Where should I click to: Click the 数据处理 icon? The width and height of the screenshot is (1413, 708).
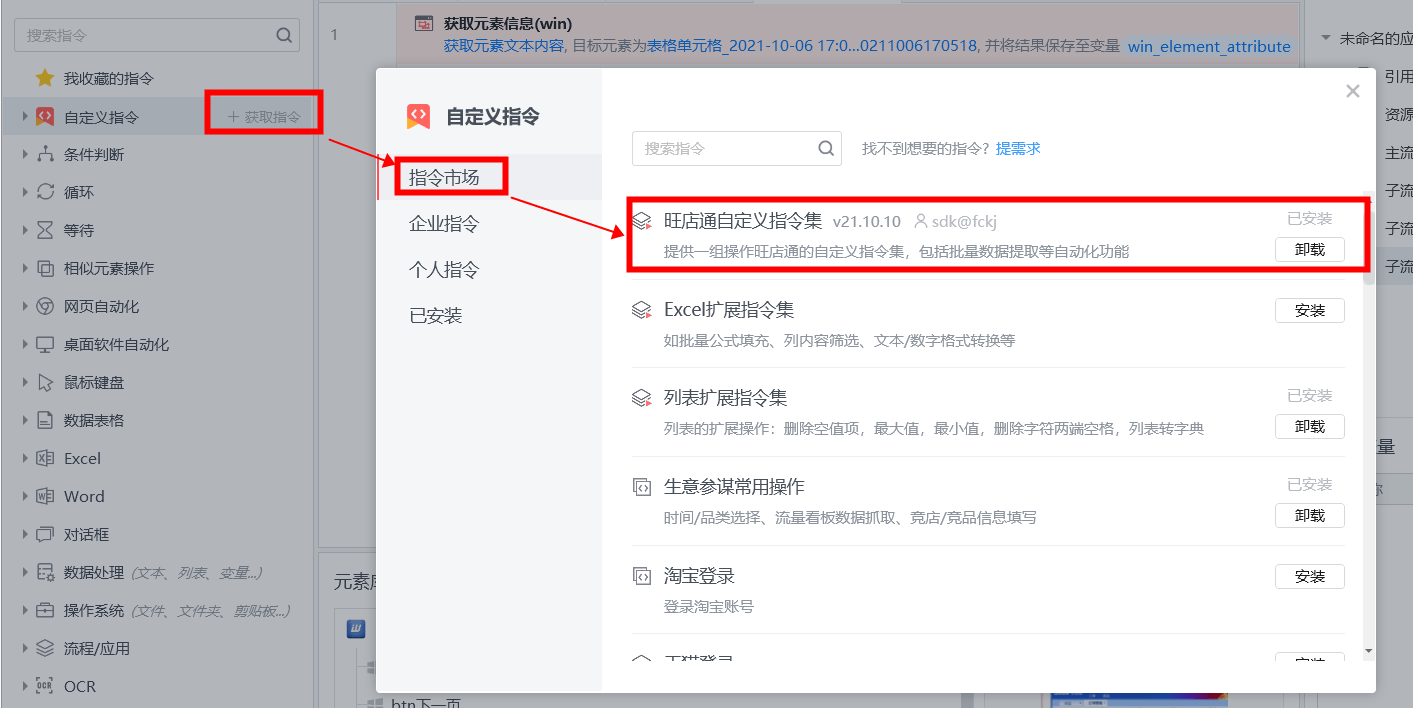tap(45, 572)
